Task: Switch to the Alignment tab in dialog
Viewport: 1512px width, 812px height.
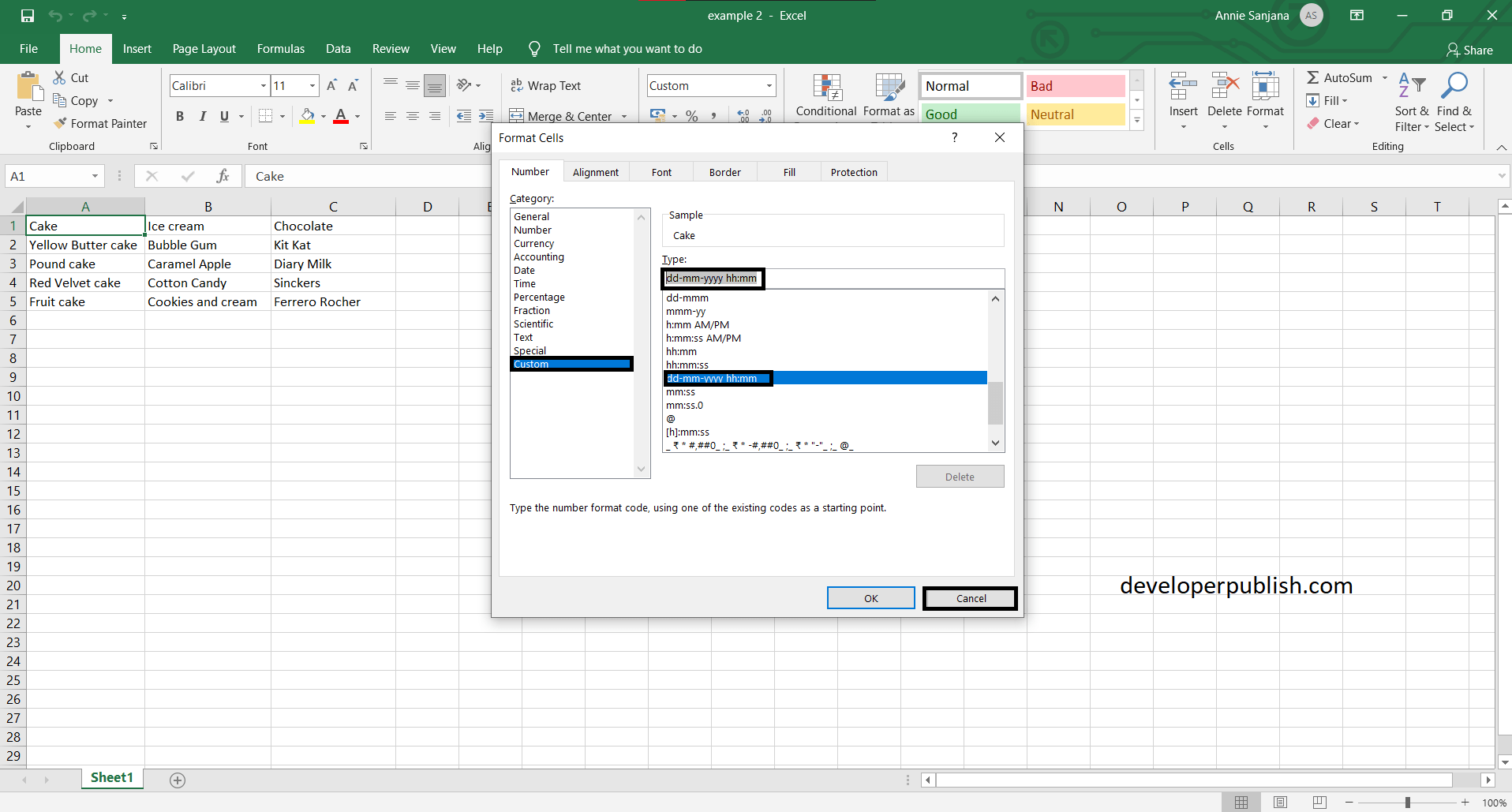Action: [596, 172]
